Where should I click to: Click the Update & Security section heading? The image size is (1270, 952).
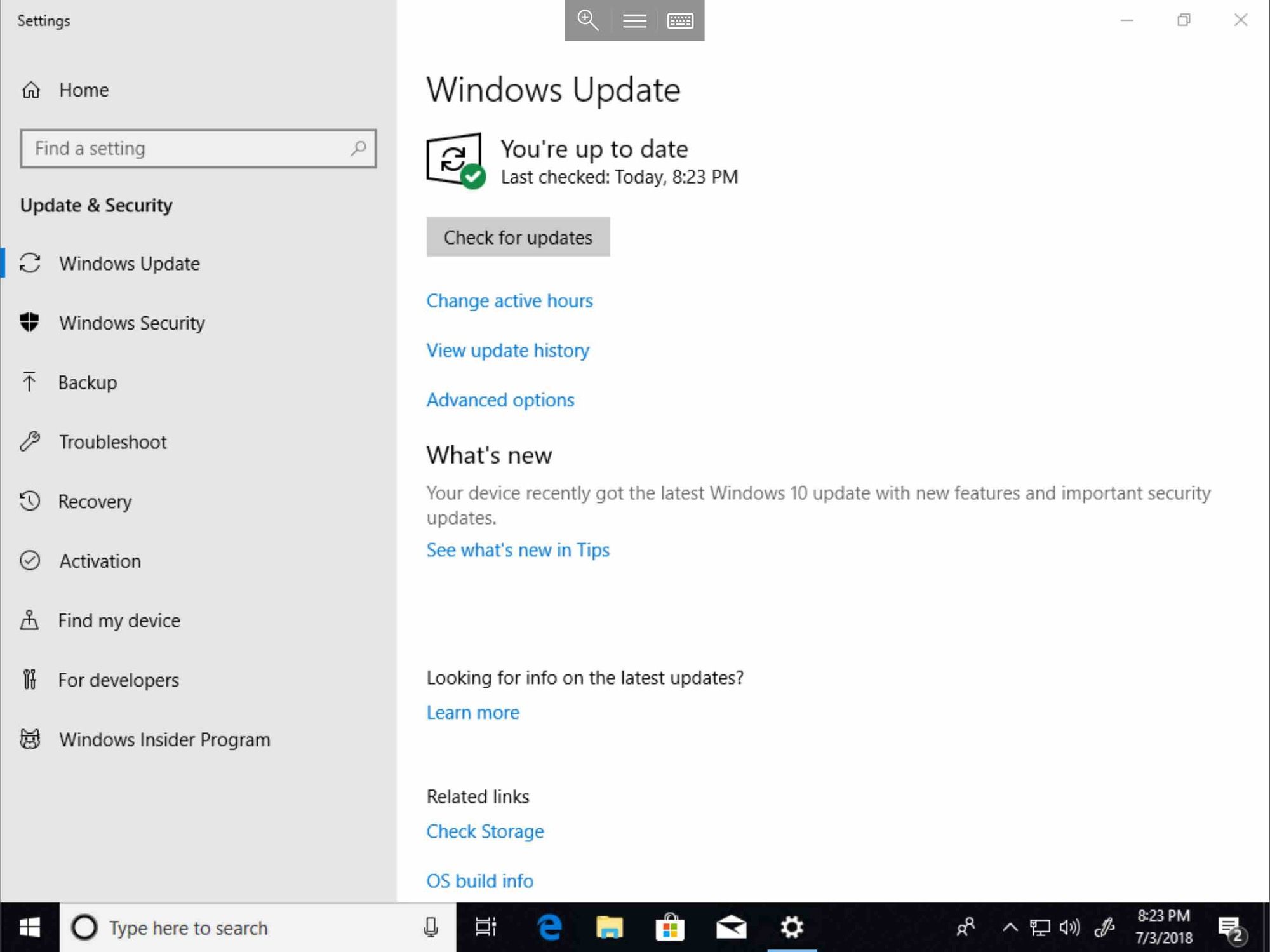(x=97, y=205)
